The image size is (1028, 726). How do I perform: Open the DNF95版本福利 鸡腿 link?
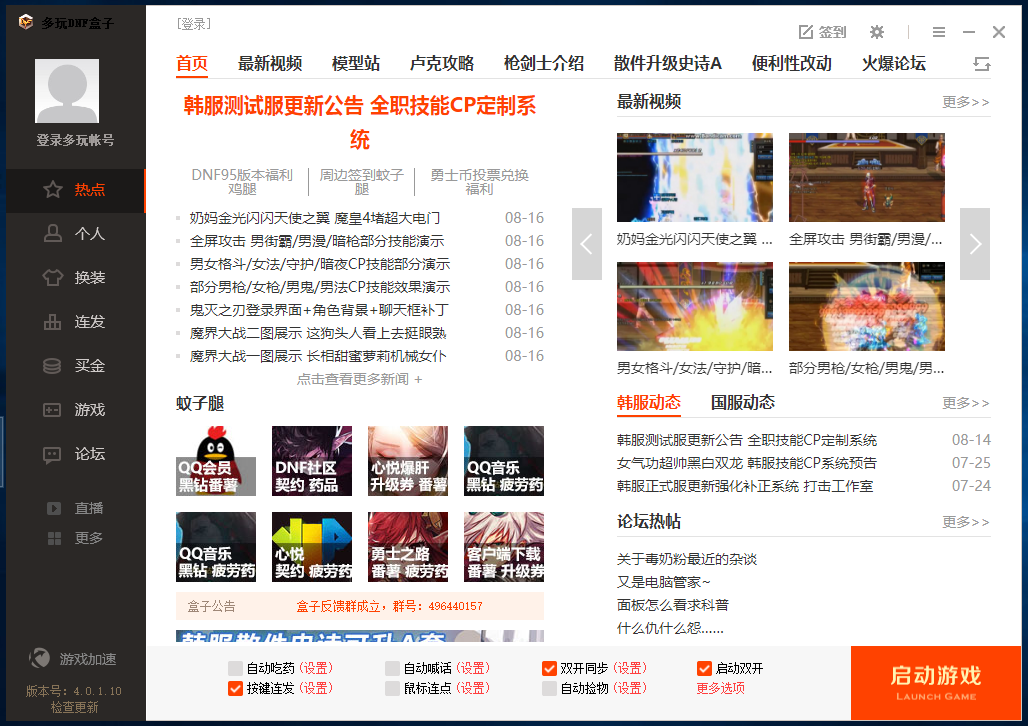click(242, 182)
